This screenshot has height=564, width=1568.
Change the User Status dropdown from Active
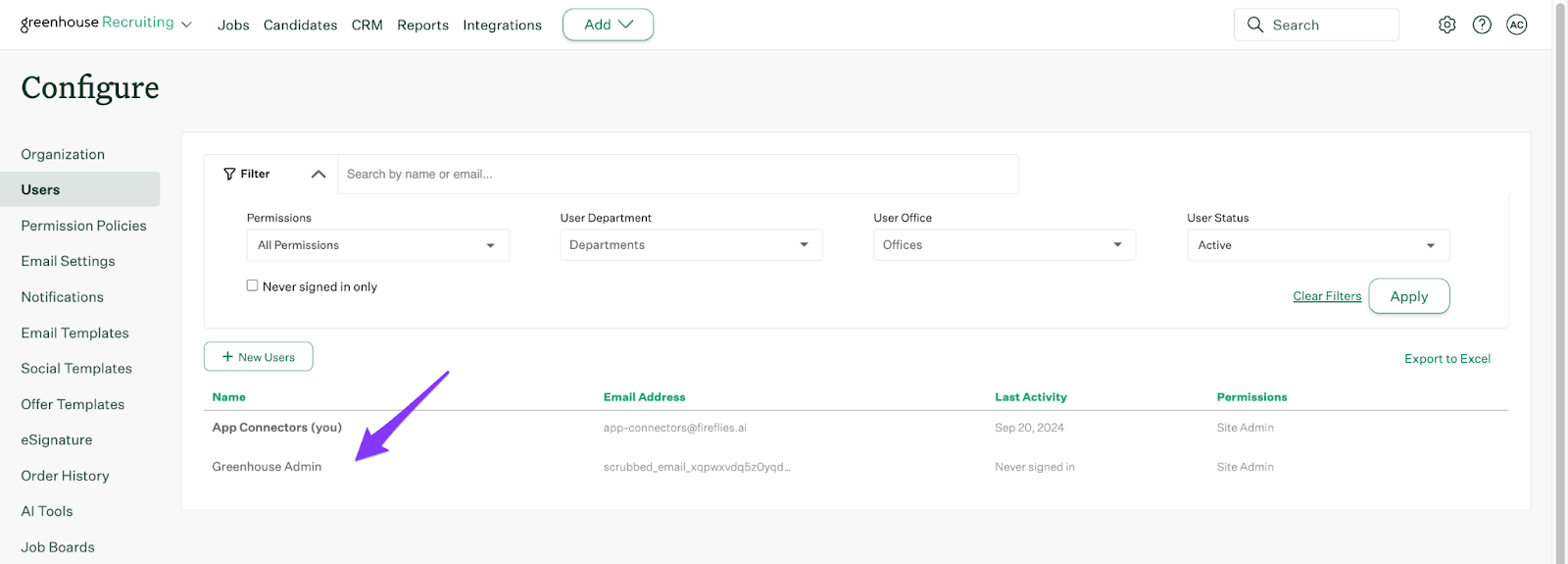1318,245
